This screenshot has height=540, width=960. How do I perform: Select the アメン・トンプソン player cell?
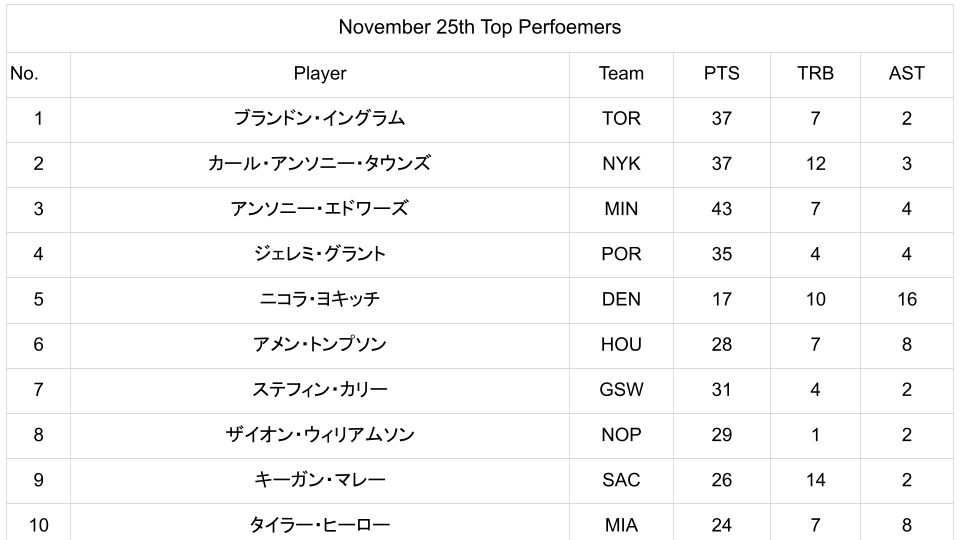pos(320,344)
